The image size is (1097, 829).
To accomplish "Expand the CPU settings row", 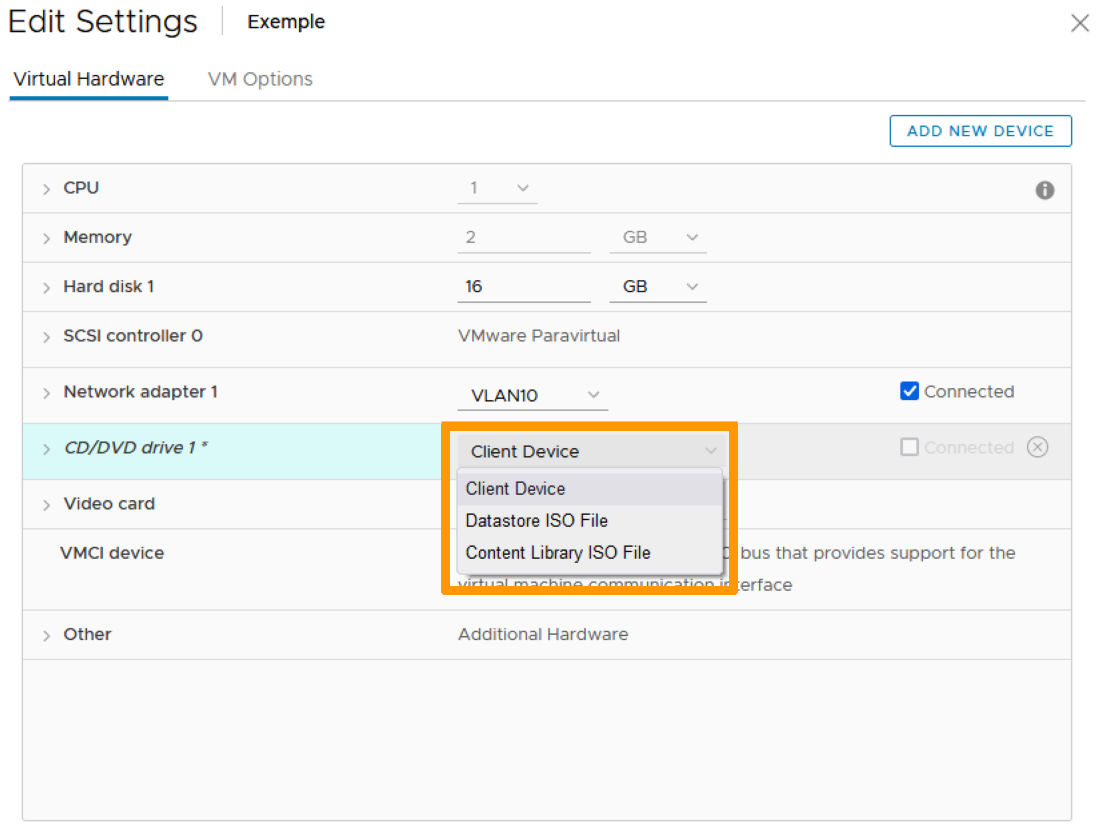I will (46, 189).
